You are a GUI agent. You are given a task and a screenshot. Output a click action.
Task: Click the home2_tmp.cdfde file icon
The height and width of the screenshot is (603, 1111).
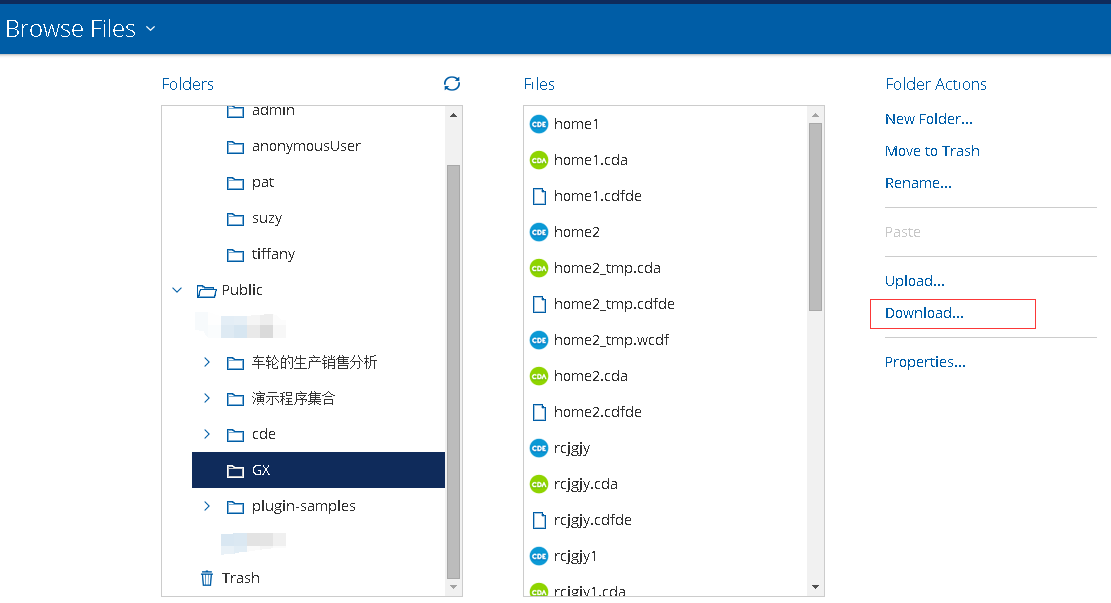click(x=539, y=304)
